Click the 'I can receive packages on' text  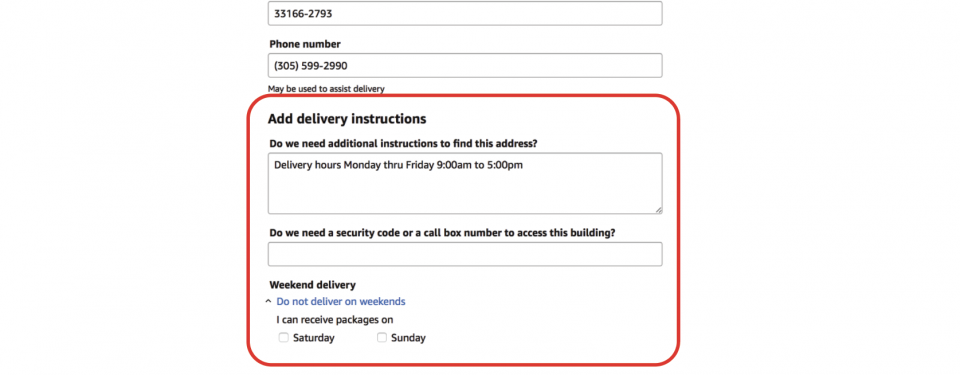coord(335,320)
